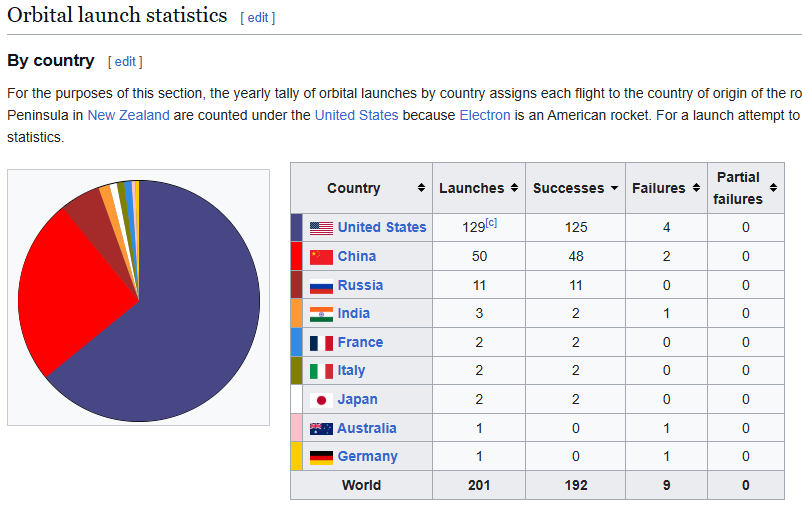Click the United States flag icon
The image size is (802, 518).
[321, 228]
